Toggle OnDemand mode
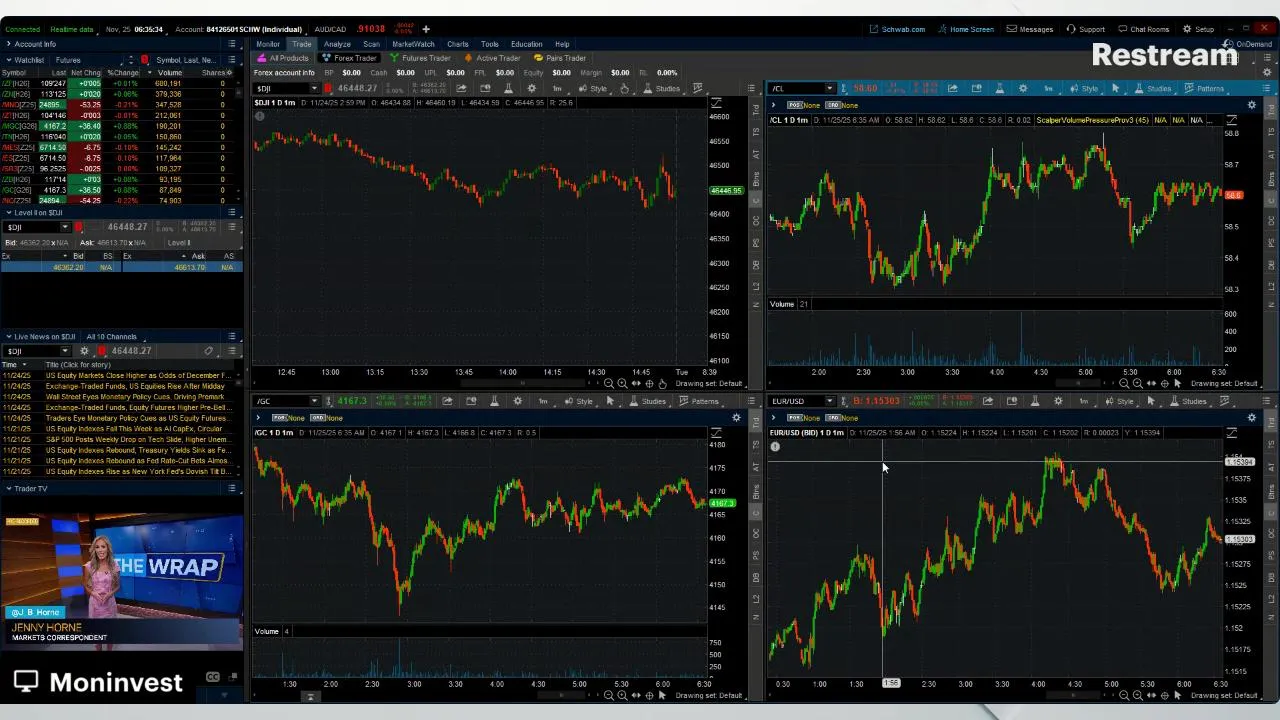 tap(1248, 44)
